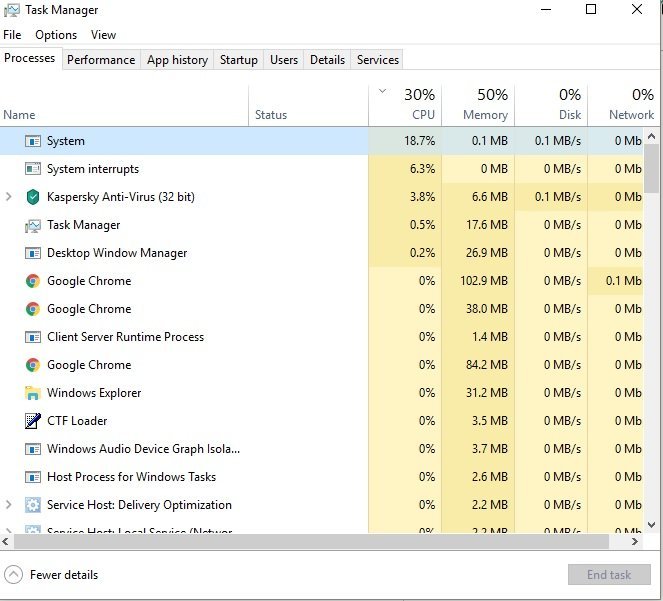The width and height of the screenshot is (663, 601).
Task: Click the Client Server Runtime Process icon
Action: click(33, 337)
